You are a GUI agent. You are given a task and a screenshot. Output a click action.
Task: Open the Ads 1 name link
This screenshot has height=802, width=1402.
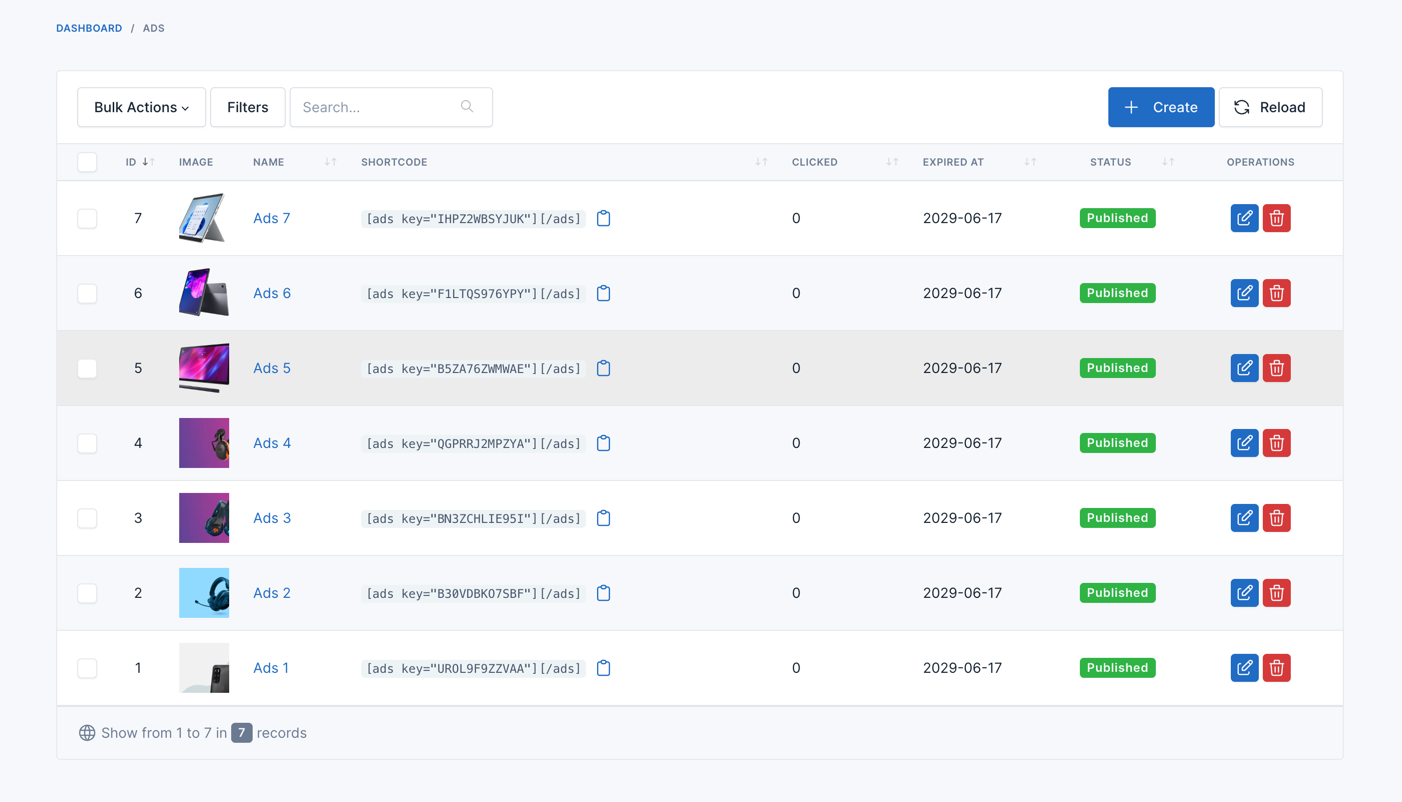(271, 668)
